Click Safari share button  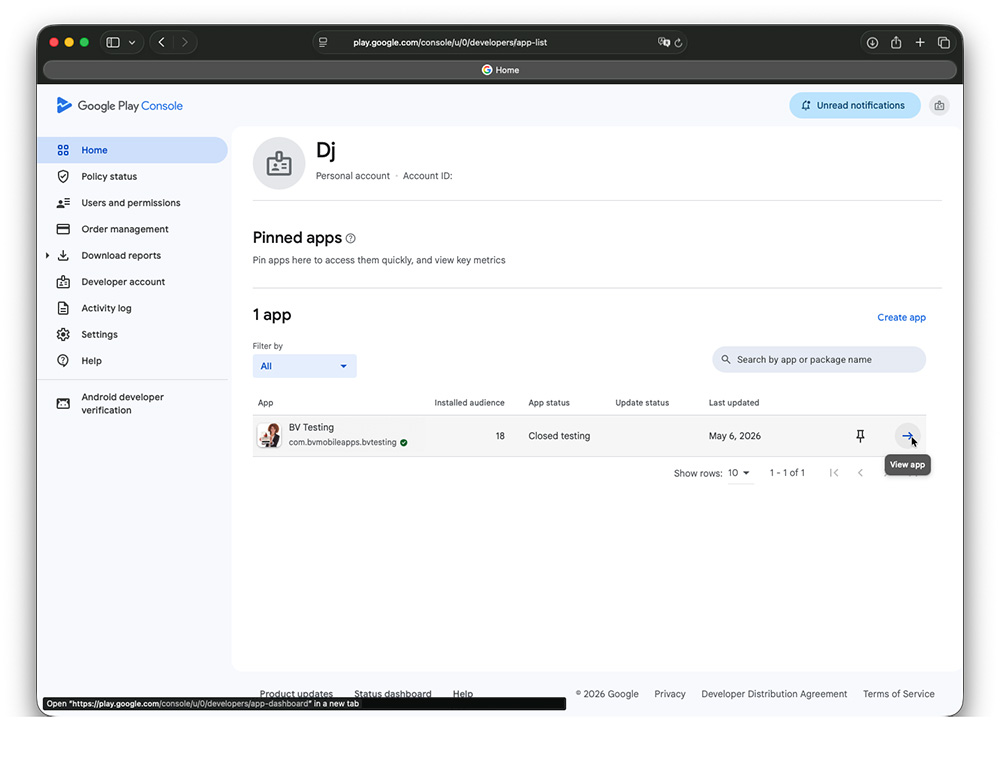[896, 43]
